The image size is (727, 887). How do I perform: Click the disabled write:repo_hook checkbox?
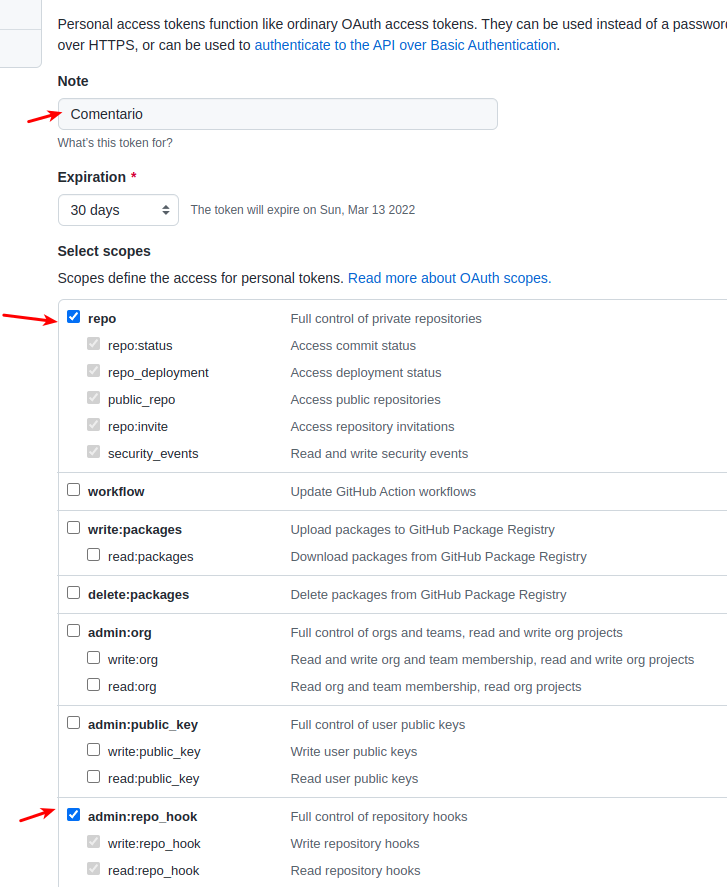[x=93, y=842]
